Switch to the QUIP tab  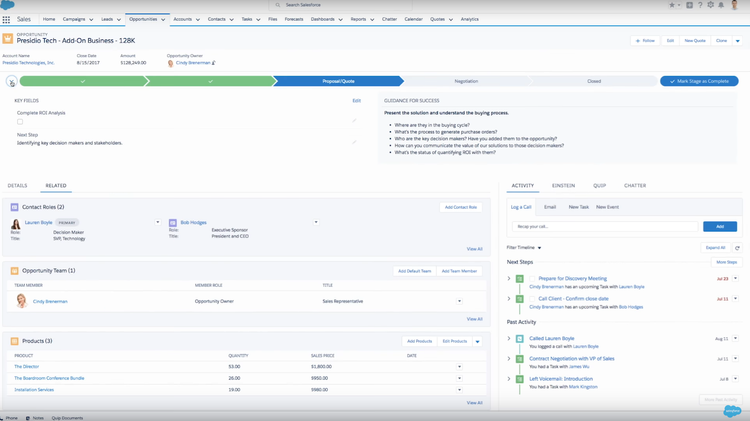[599, 186]
